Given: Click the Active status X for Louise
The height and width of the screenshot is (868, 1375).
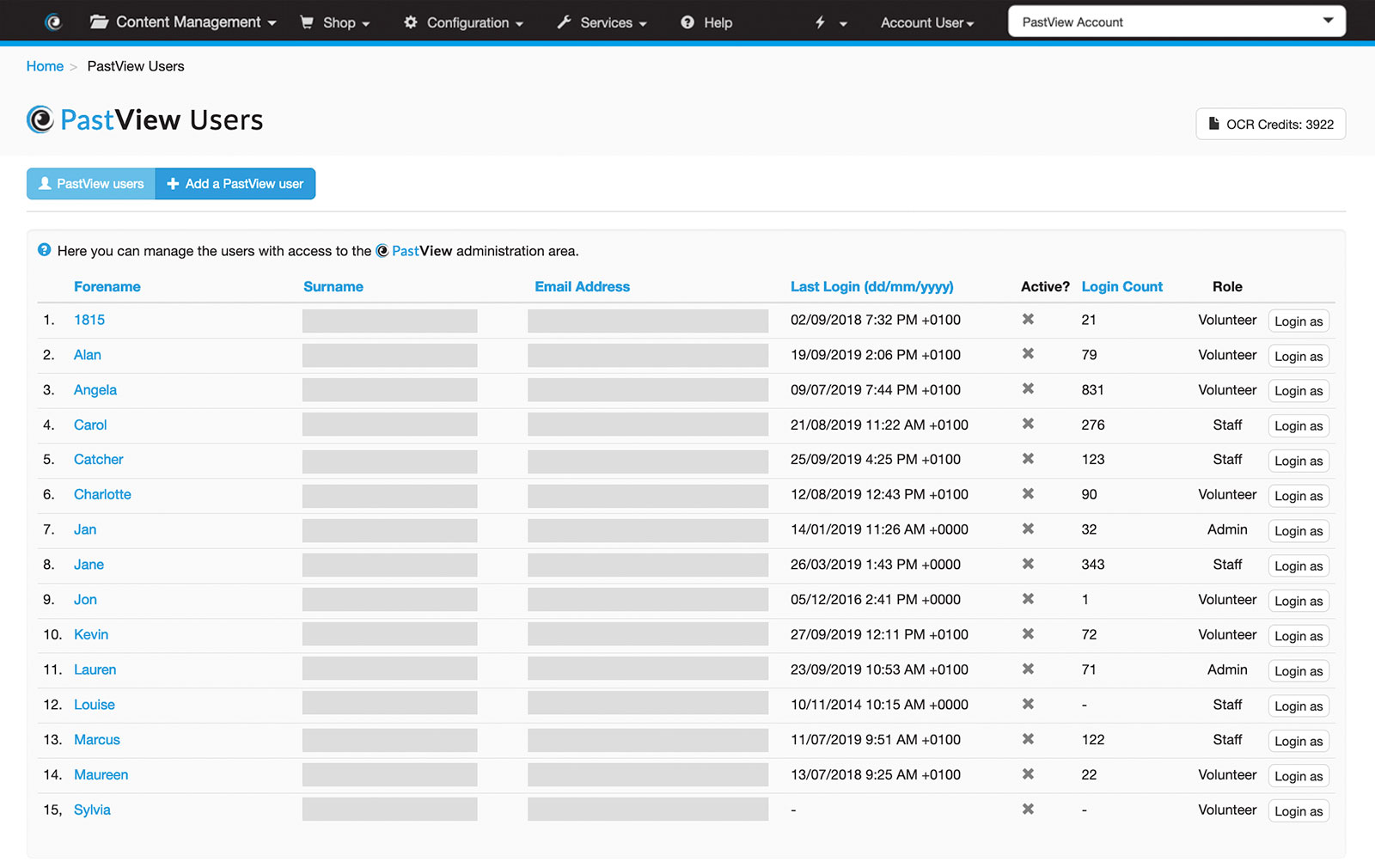Looking at the screenshot, I should [1028, 704].
